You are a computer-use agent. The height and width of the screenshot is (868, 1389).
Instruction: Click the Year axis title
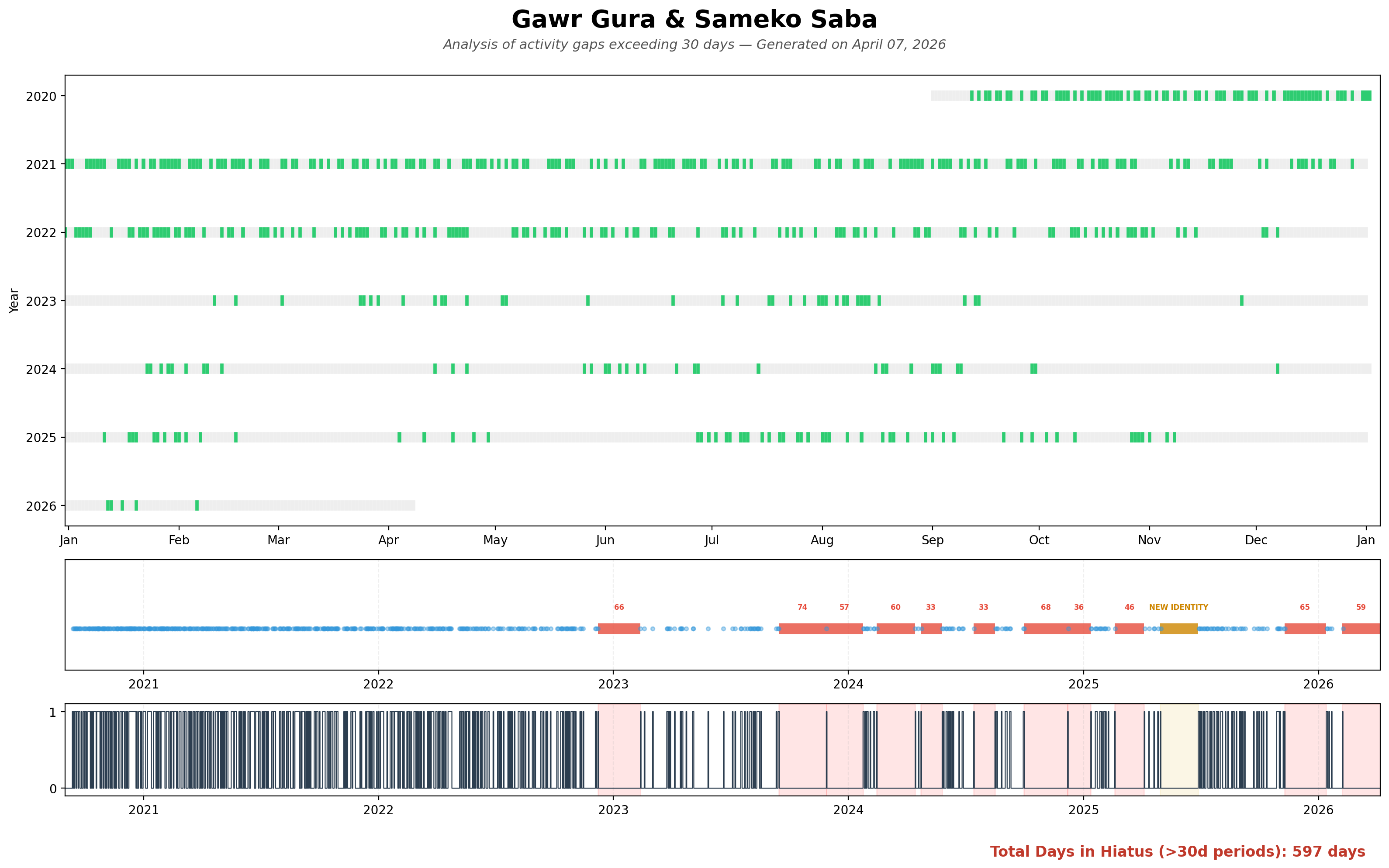14,301
